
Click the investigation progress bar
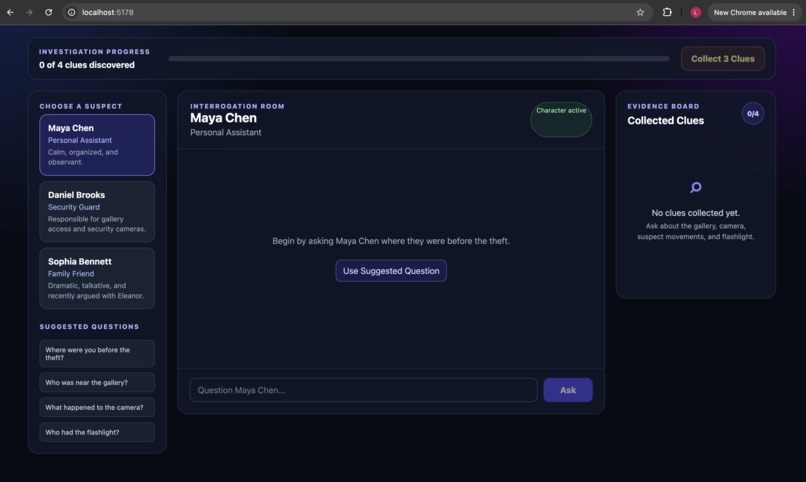tap(419, 59)
